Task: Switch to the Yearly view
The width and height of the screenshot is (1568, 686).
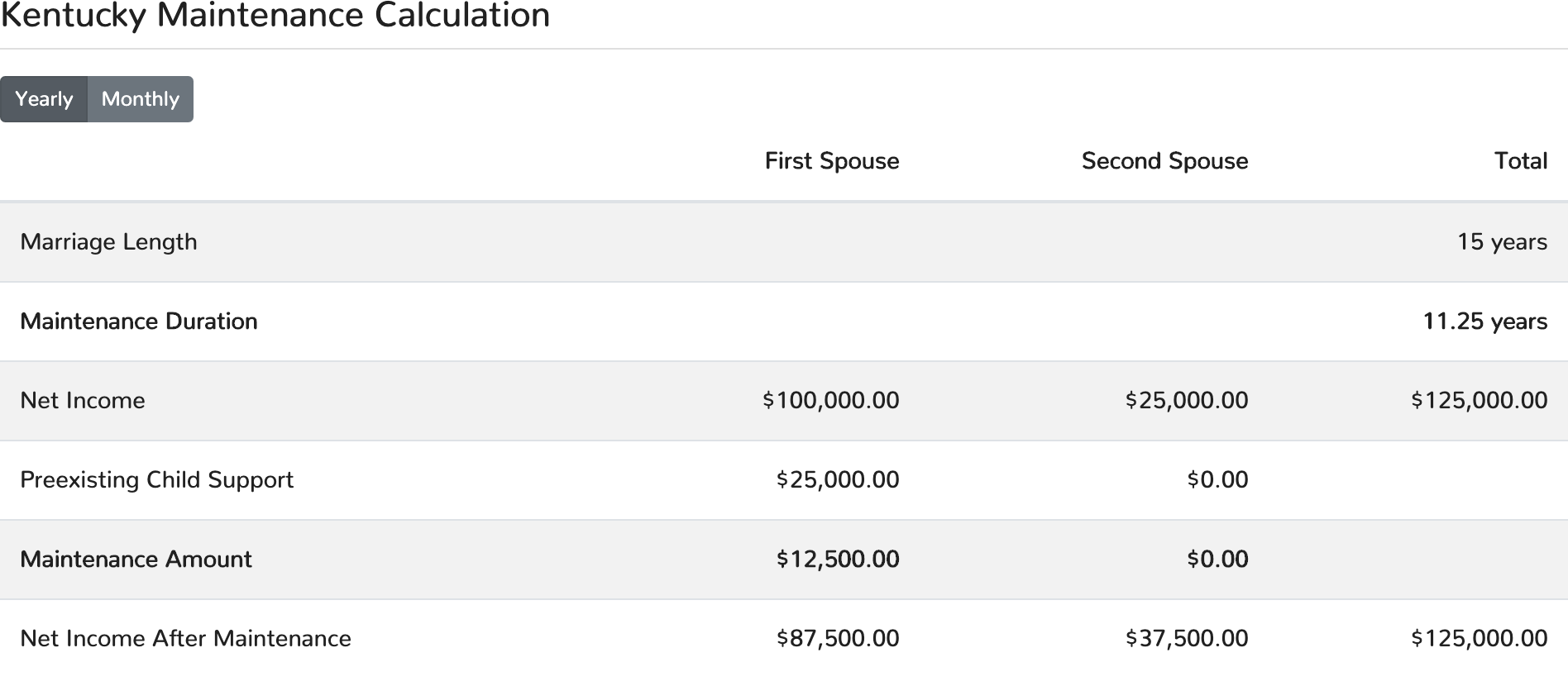Action: pyautogui.click(x=44, y=99)
